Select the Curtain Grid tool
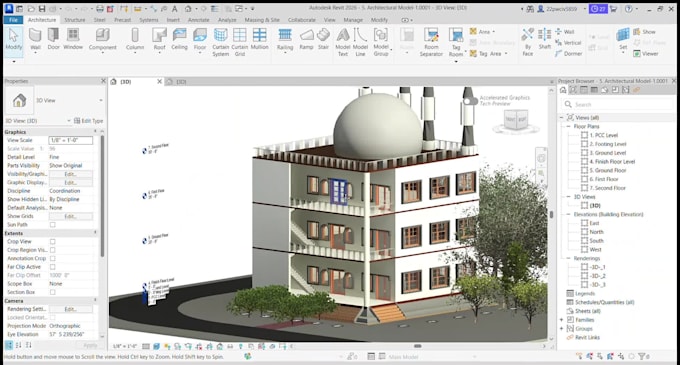680x365 pixels. click(240, 42)
